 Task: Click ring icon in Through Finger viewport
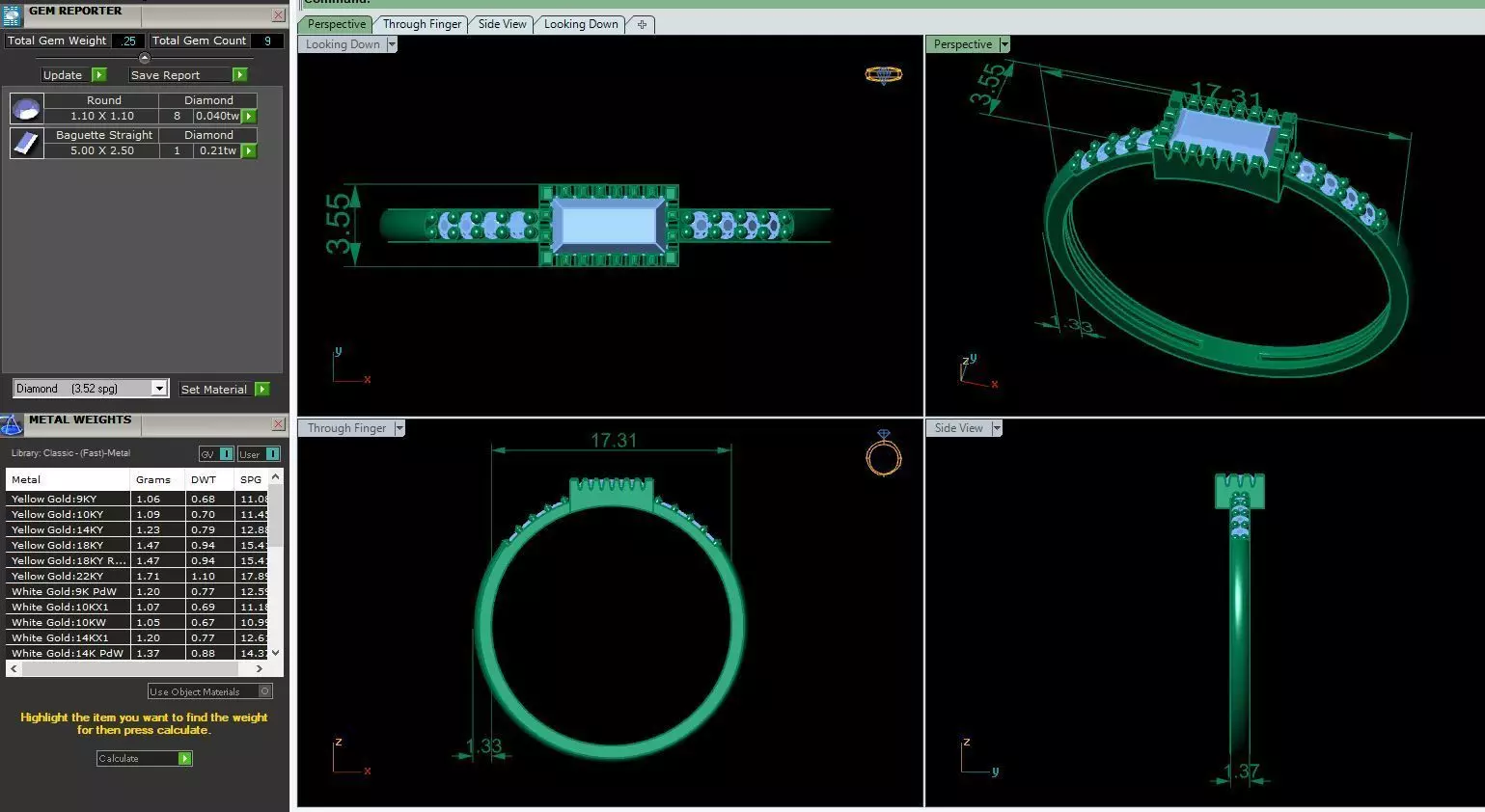click(x=883, y=453)
